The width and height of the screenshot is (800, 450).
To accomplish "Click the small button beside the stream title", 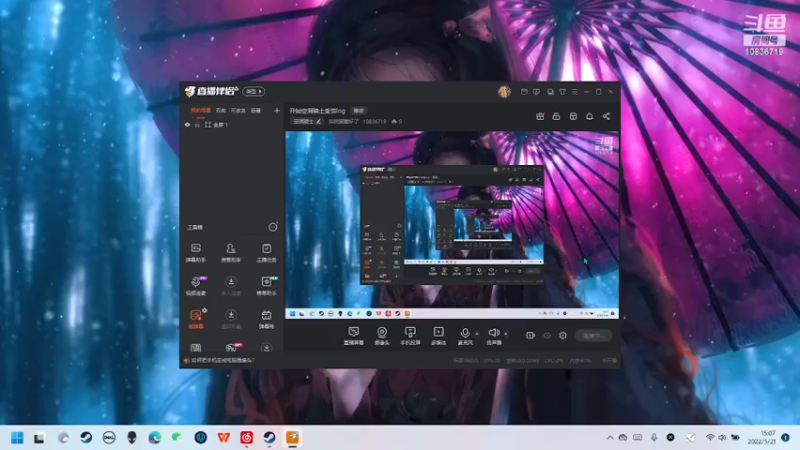I will coord(359,111).
